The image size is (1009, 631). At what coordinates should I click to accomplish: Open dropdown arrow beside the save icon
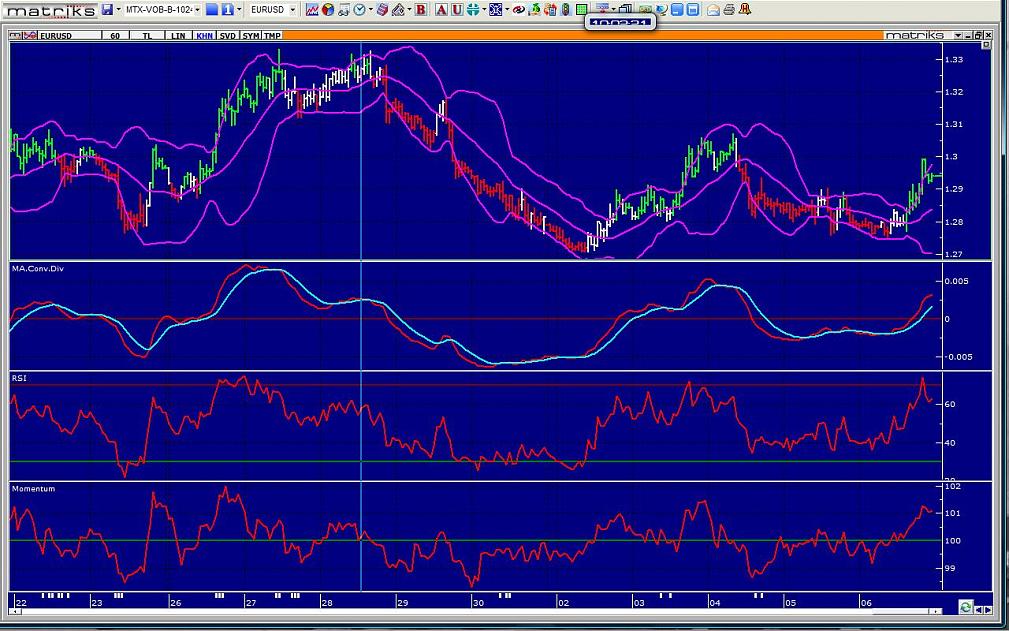pos(119,10)
